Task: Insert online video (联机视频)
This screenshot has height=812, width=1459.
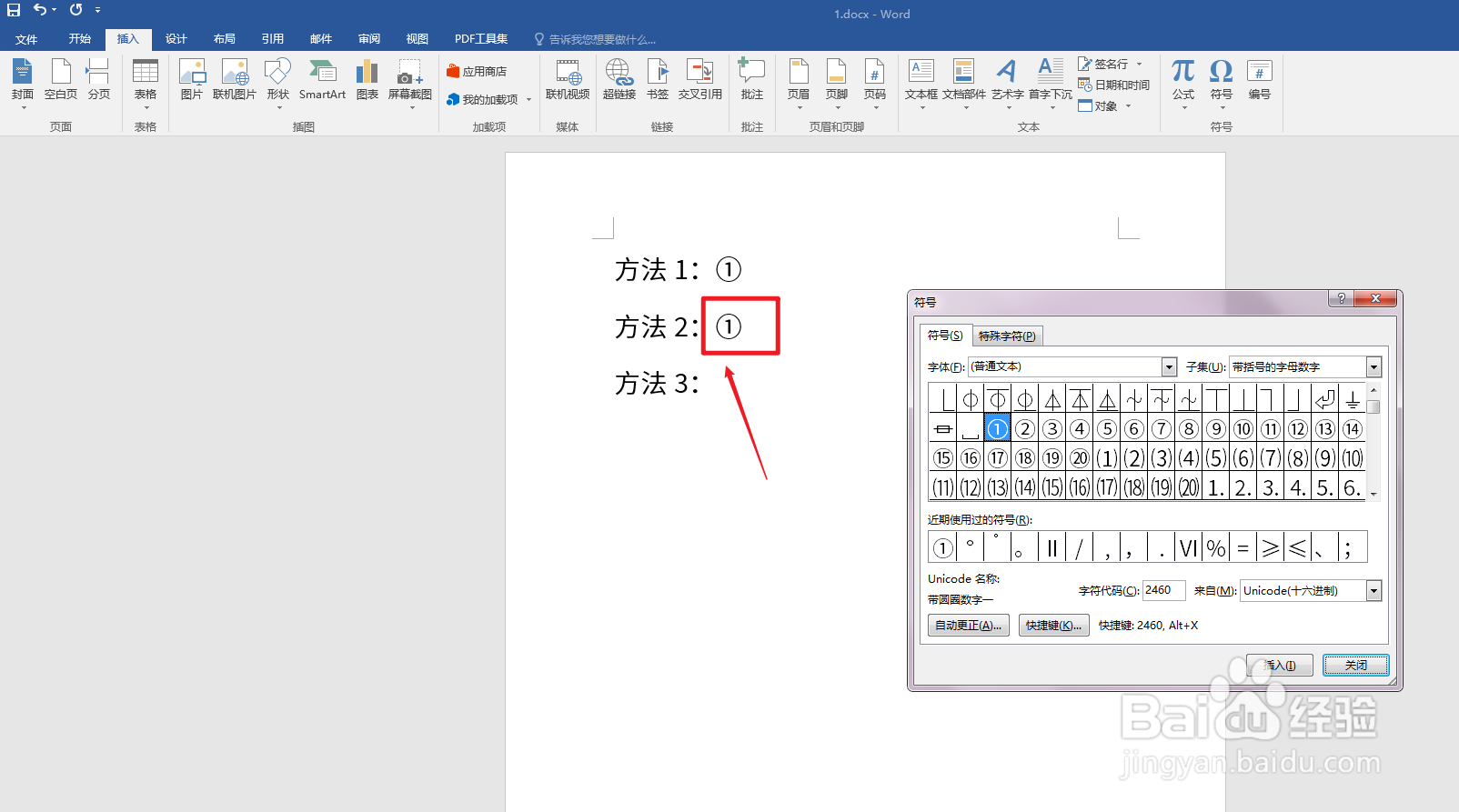Action: tap(568, 80)
